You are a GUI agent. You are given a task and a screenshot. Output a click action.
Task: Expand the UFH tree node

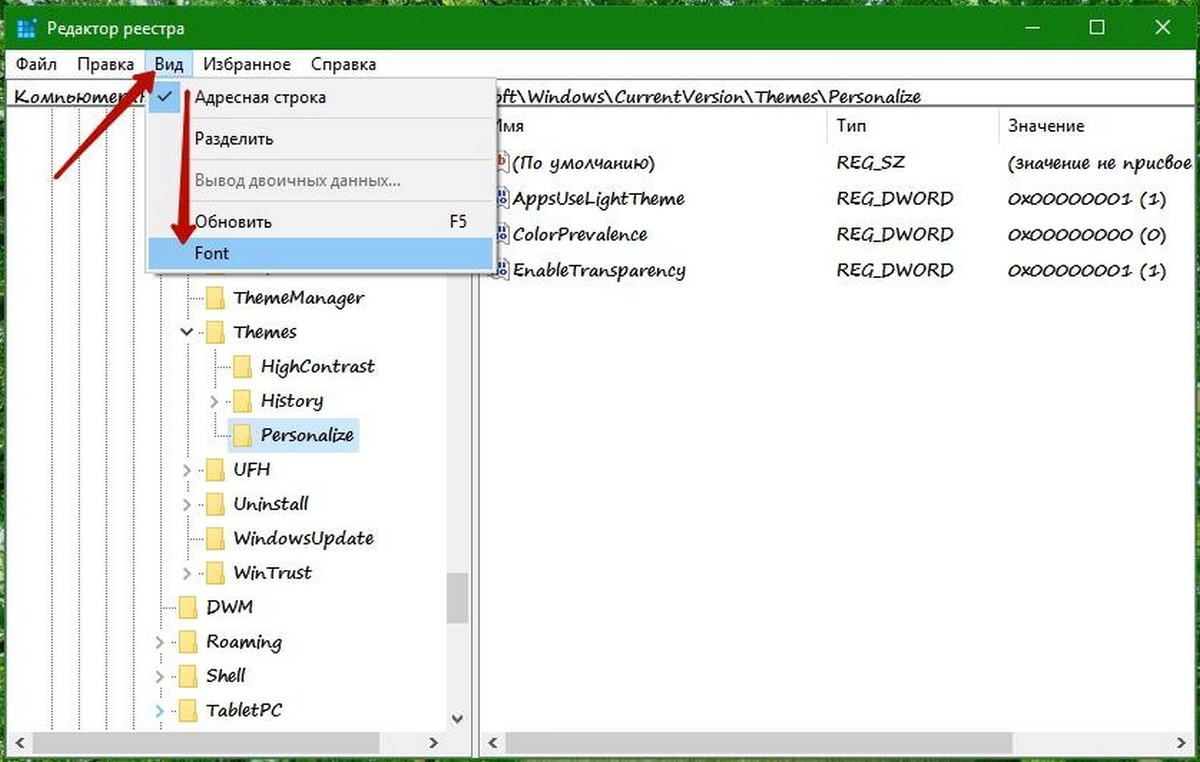click(188, 470)
